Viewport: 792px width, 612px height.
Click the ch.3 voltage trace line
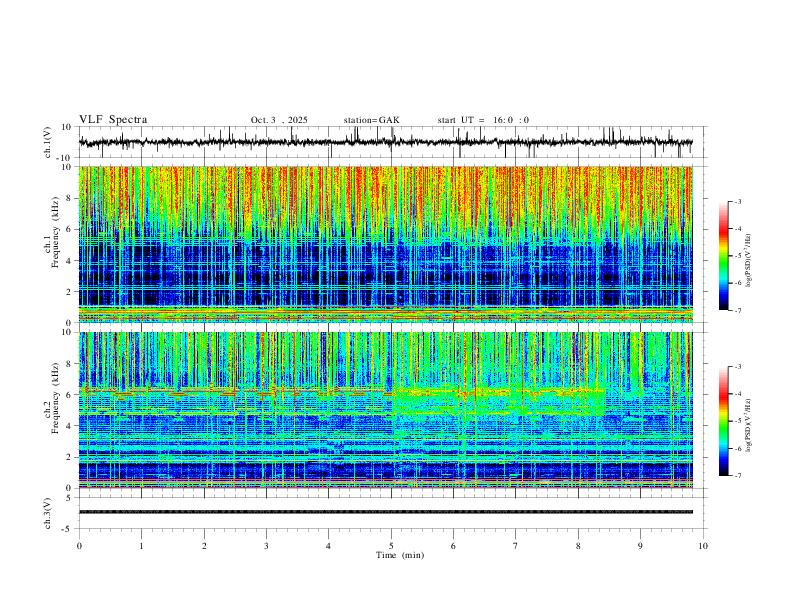(385, 512)
